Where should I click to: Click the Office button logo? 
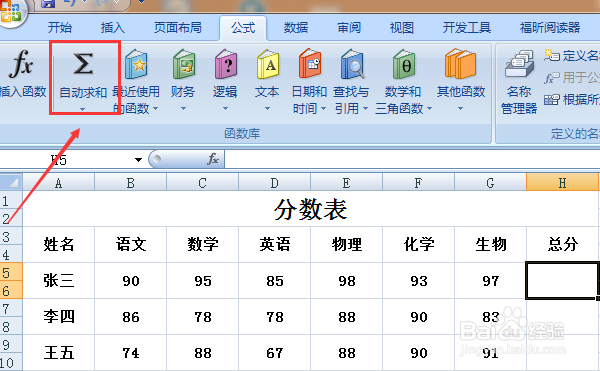point(11,11)
